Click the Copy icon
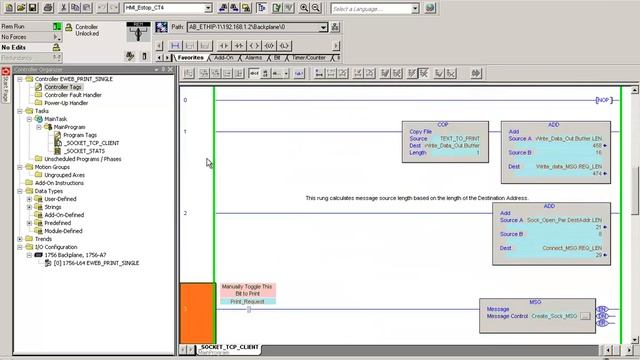The width and height of the screenshot is (640, 360). pyautogui.click(x=75, y=8)
